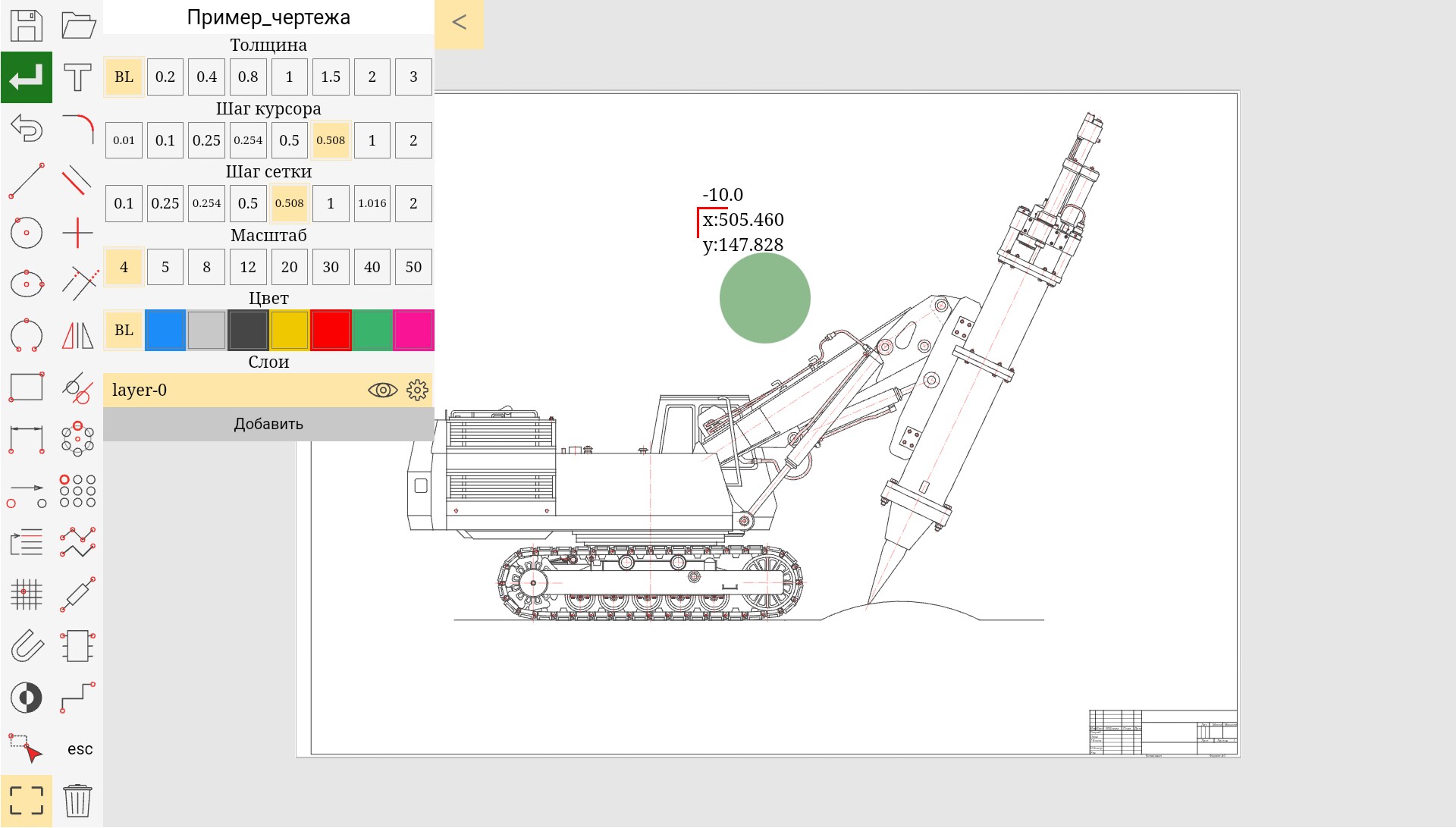Select the polyline zigzag tool
Image resolution: width=1456 pixels, height=828 pixels.
click(x=77, y=542)
